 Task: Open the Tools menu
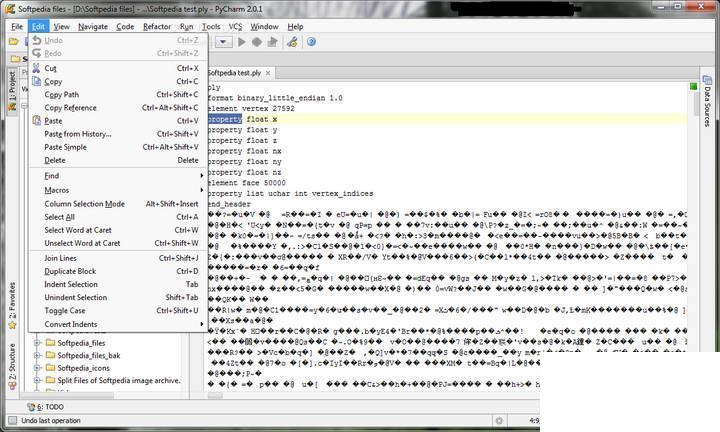click(211, 27)
